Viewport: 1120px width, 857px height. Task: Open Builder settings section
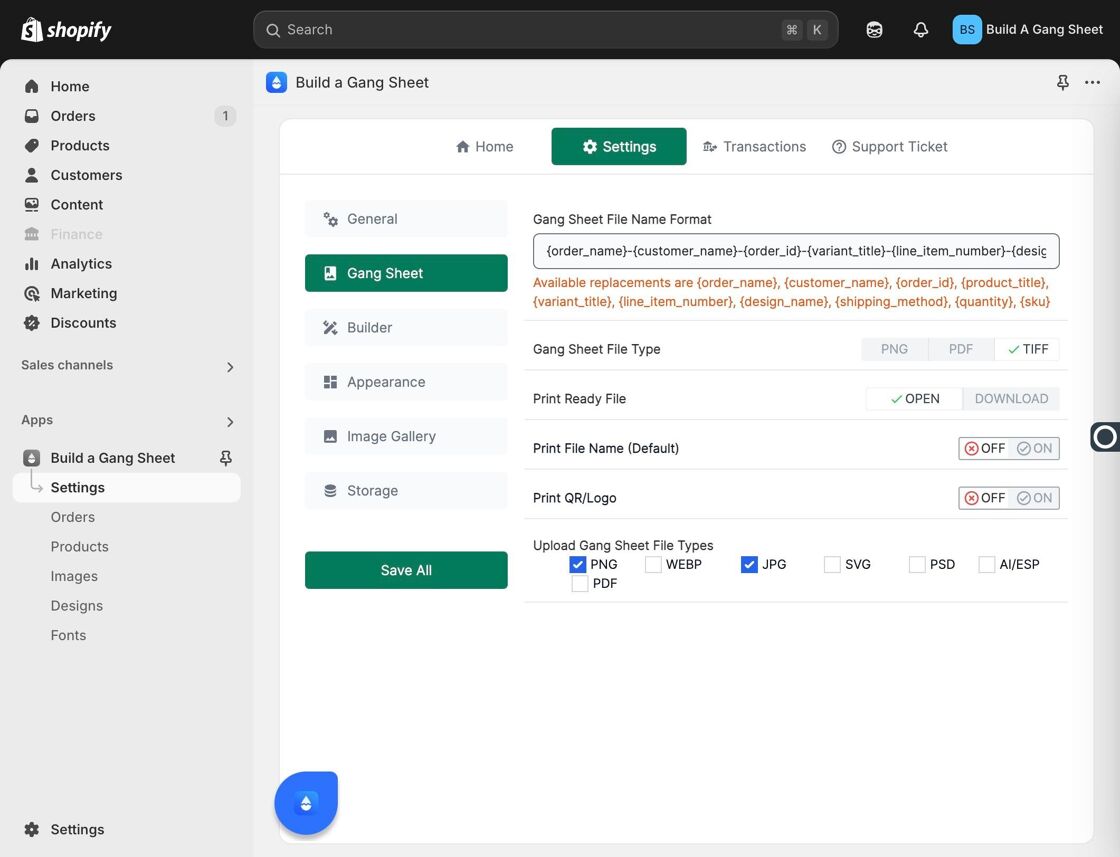click(x=406, y=327)
